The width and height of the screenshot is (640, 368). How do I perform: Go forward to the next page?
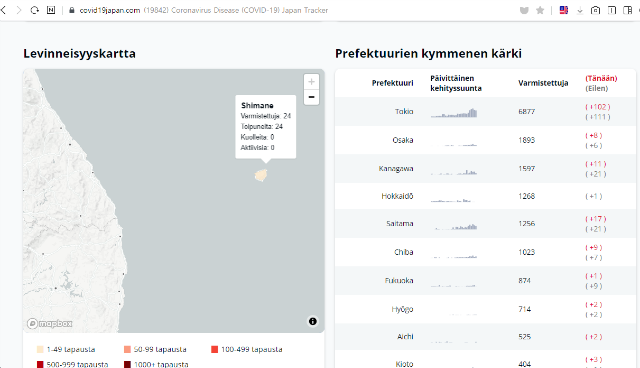coord(19,10)
